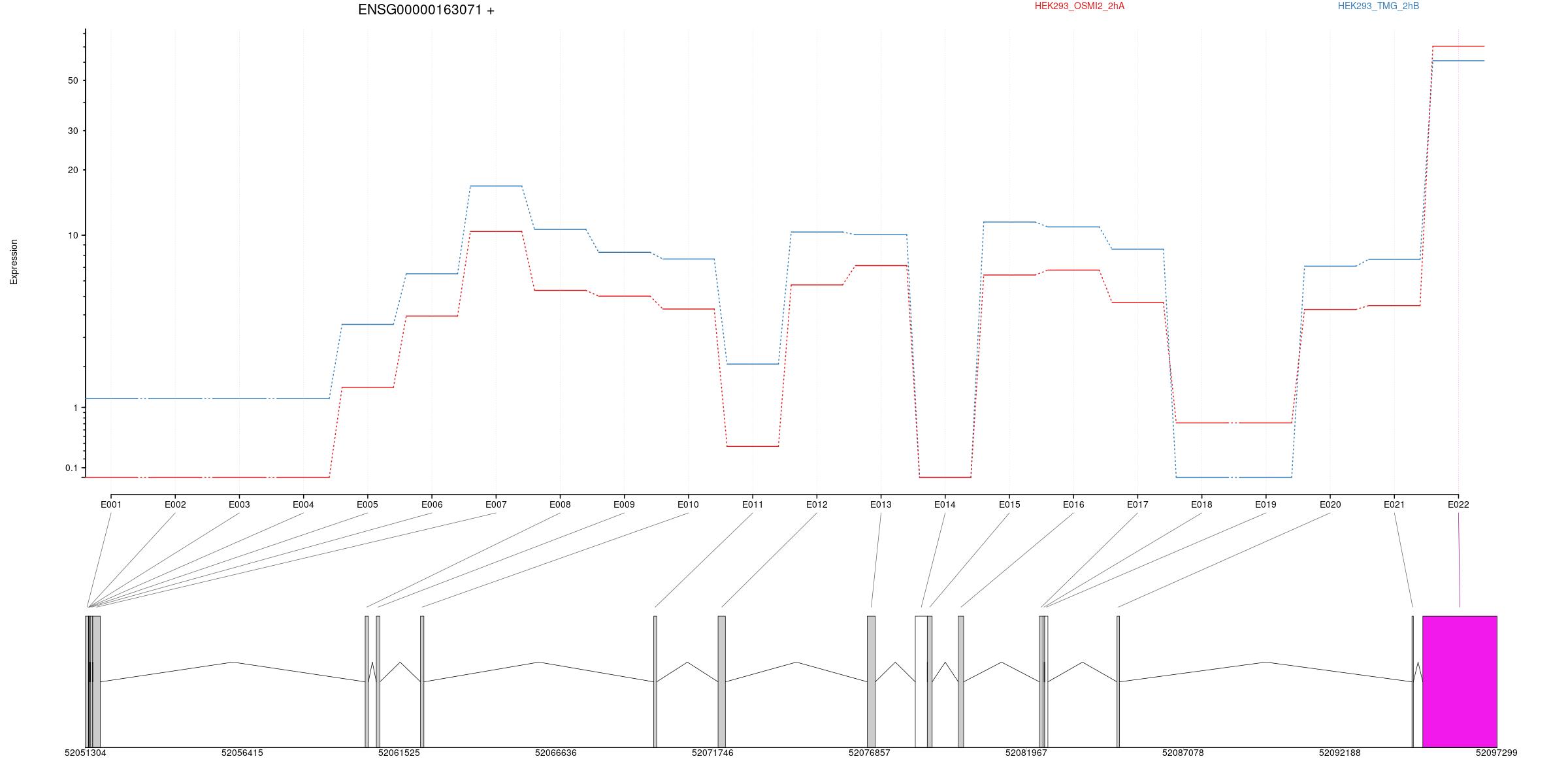Viewport: 1568px width, 784px height.
Task: Select the HEK293_OSMI2_2hA legend label
Action: click(x=1079, y=6)
